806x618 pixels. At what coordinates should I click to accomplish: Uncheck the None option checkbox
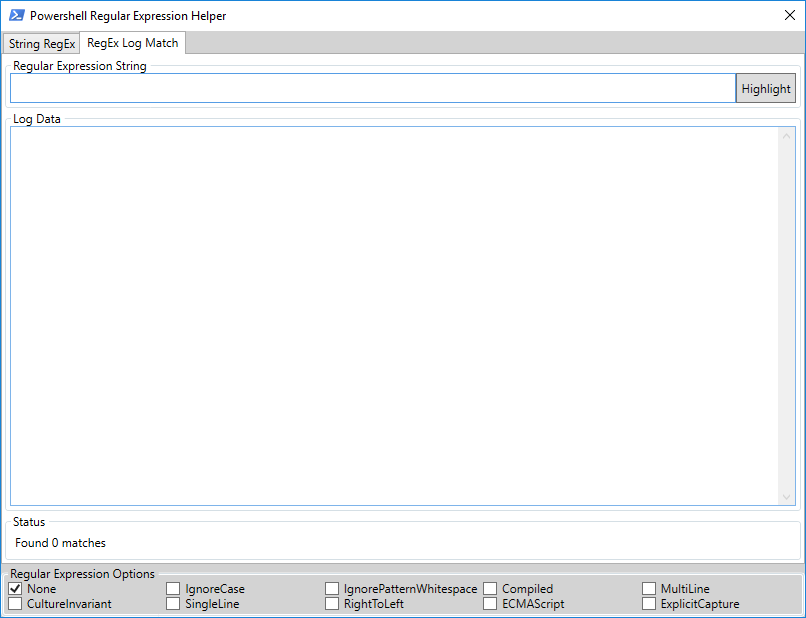15,589
